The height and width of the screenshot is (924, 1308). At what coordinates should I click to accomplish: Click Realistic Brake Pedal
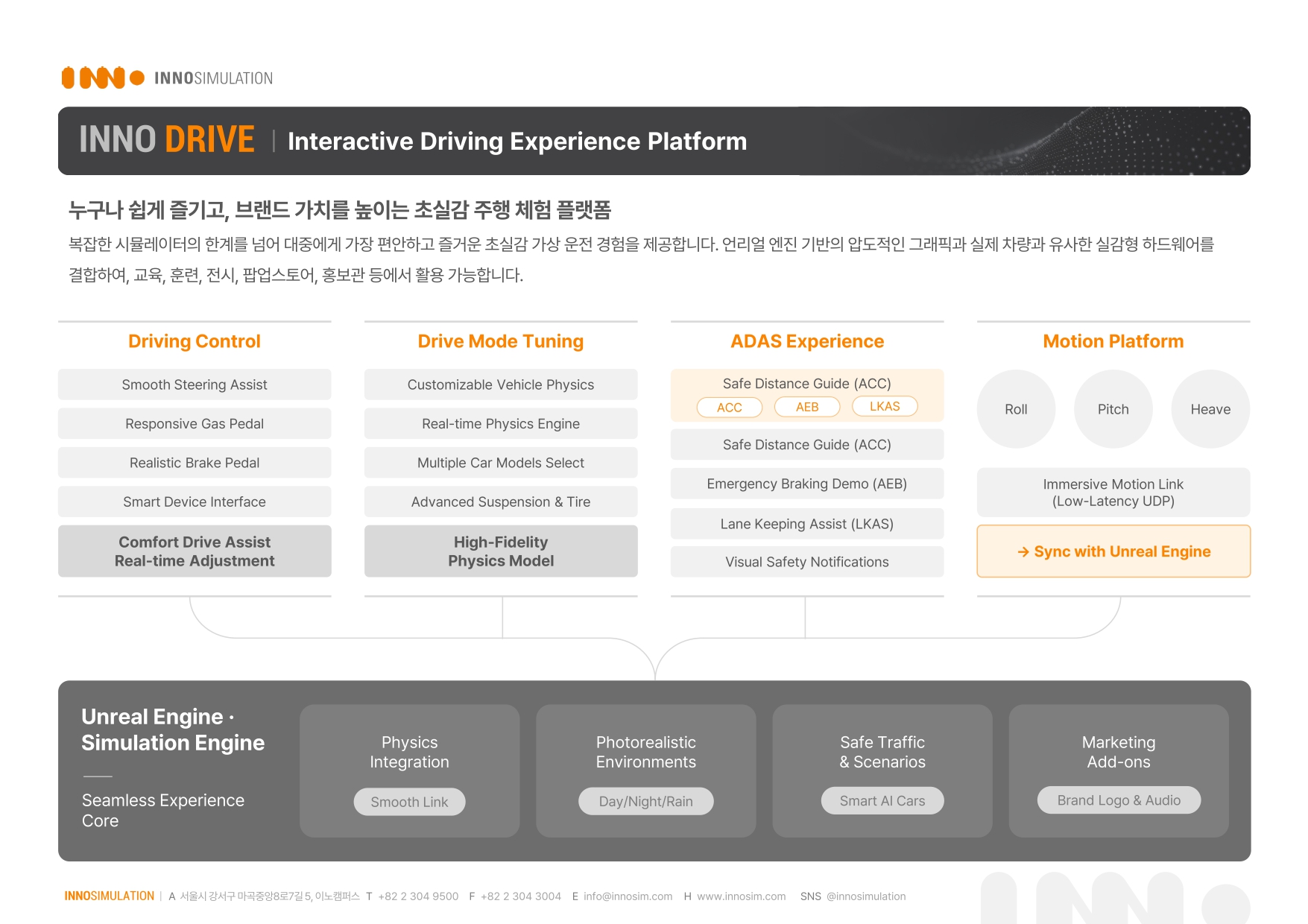point(195,463)
